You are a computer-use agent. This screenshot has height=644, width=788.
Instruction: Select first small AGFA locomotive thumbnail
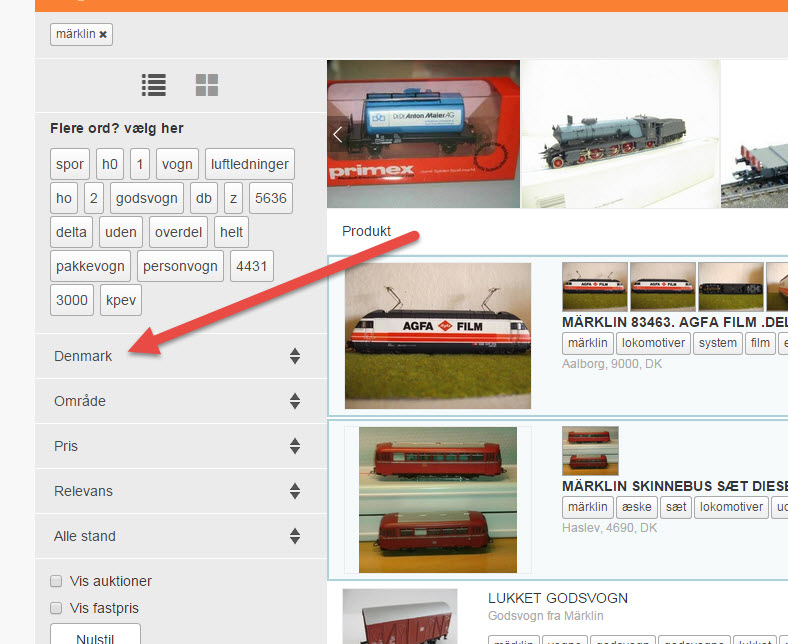pos(595,287)
